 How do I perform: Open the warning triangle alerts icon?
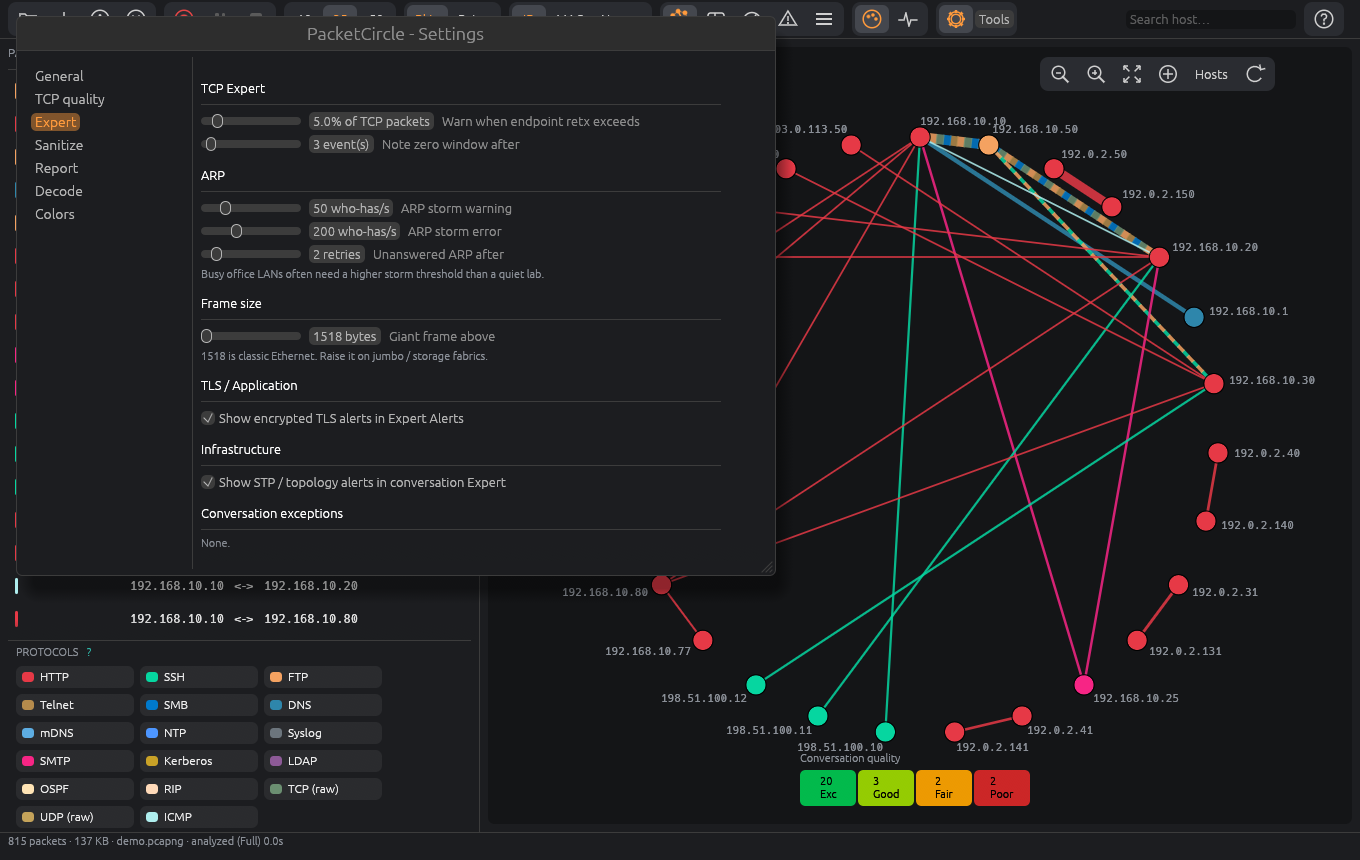[788, 19]
